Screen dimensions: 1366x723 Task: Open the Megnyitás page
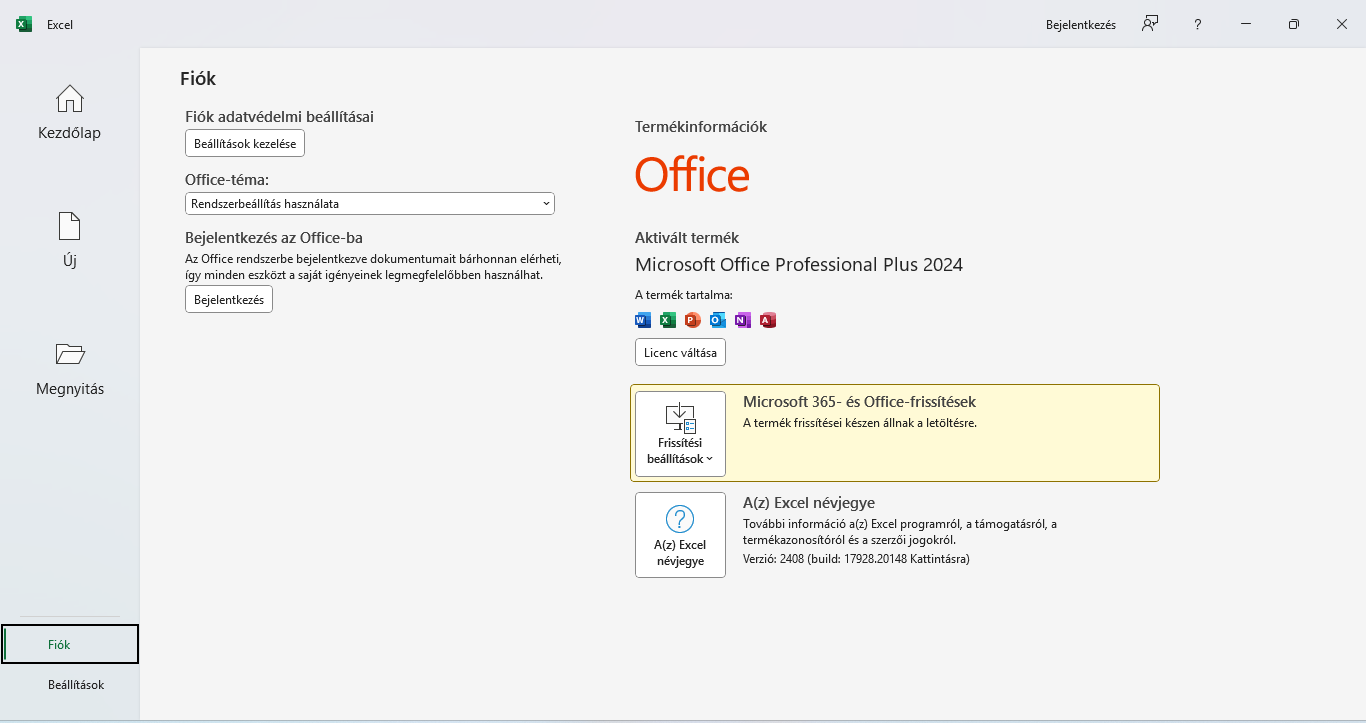coord(69,368)
